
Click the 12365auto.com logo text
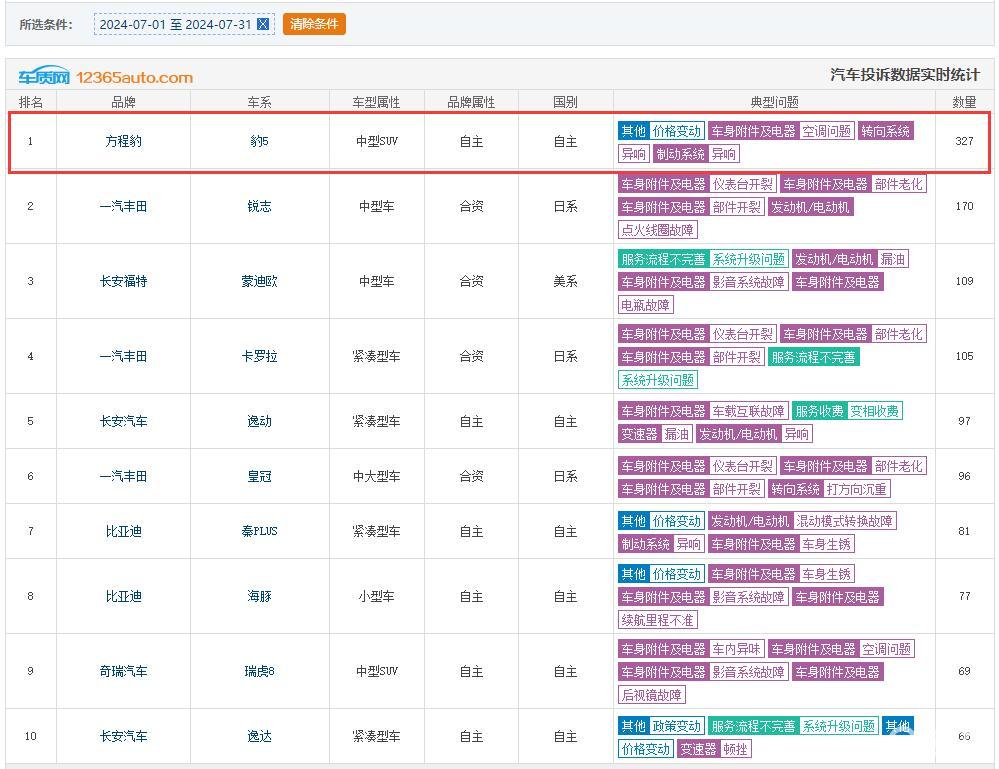point(134,78)
